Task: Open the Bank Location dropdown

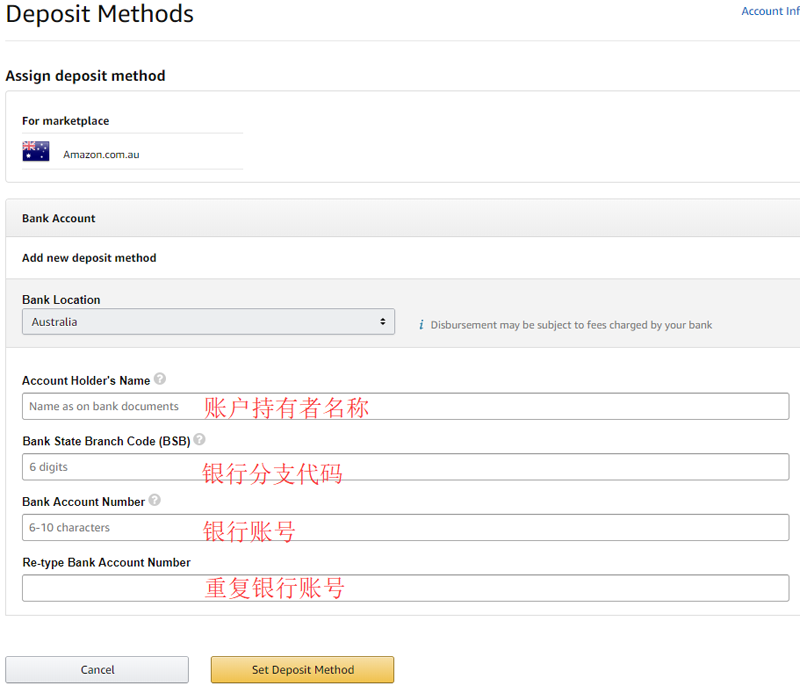Action: point(208,321)
